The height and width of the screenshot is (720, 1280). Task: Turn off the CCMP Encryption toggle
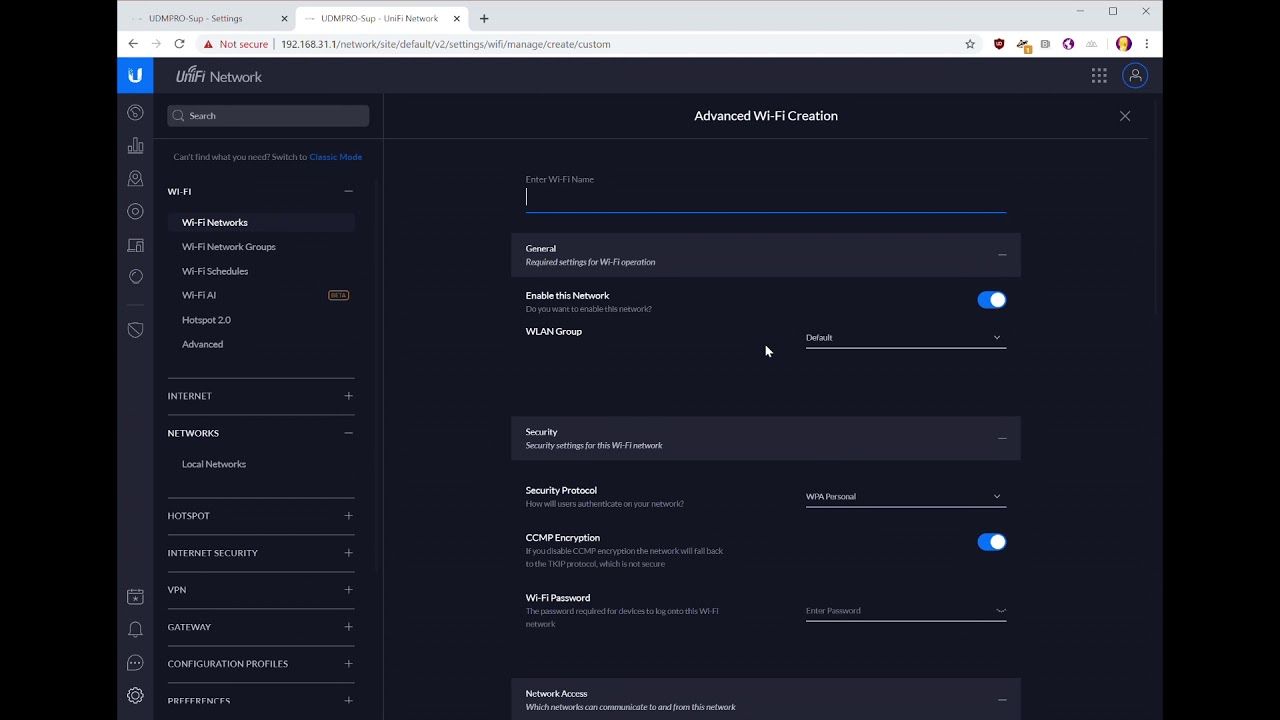point(991,542)
